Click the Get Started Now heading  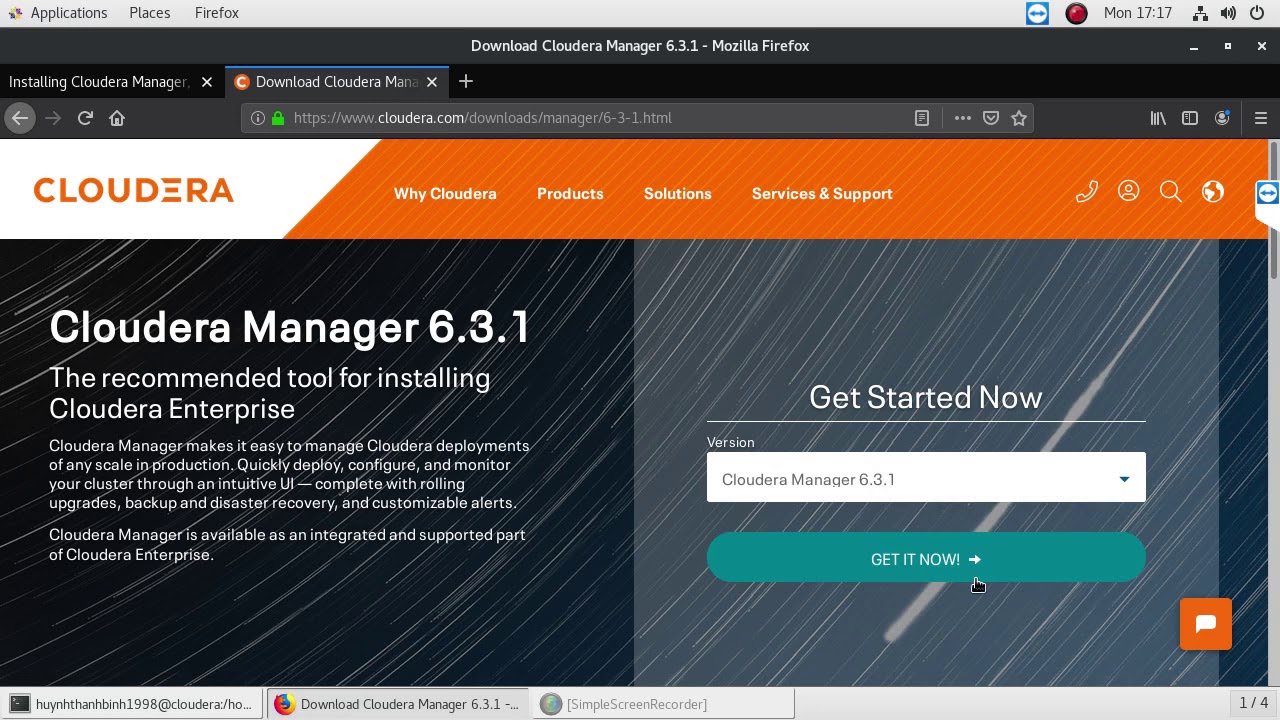926,397
